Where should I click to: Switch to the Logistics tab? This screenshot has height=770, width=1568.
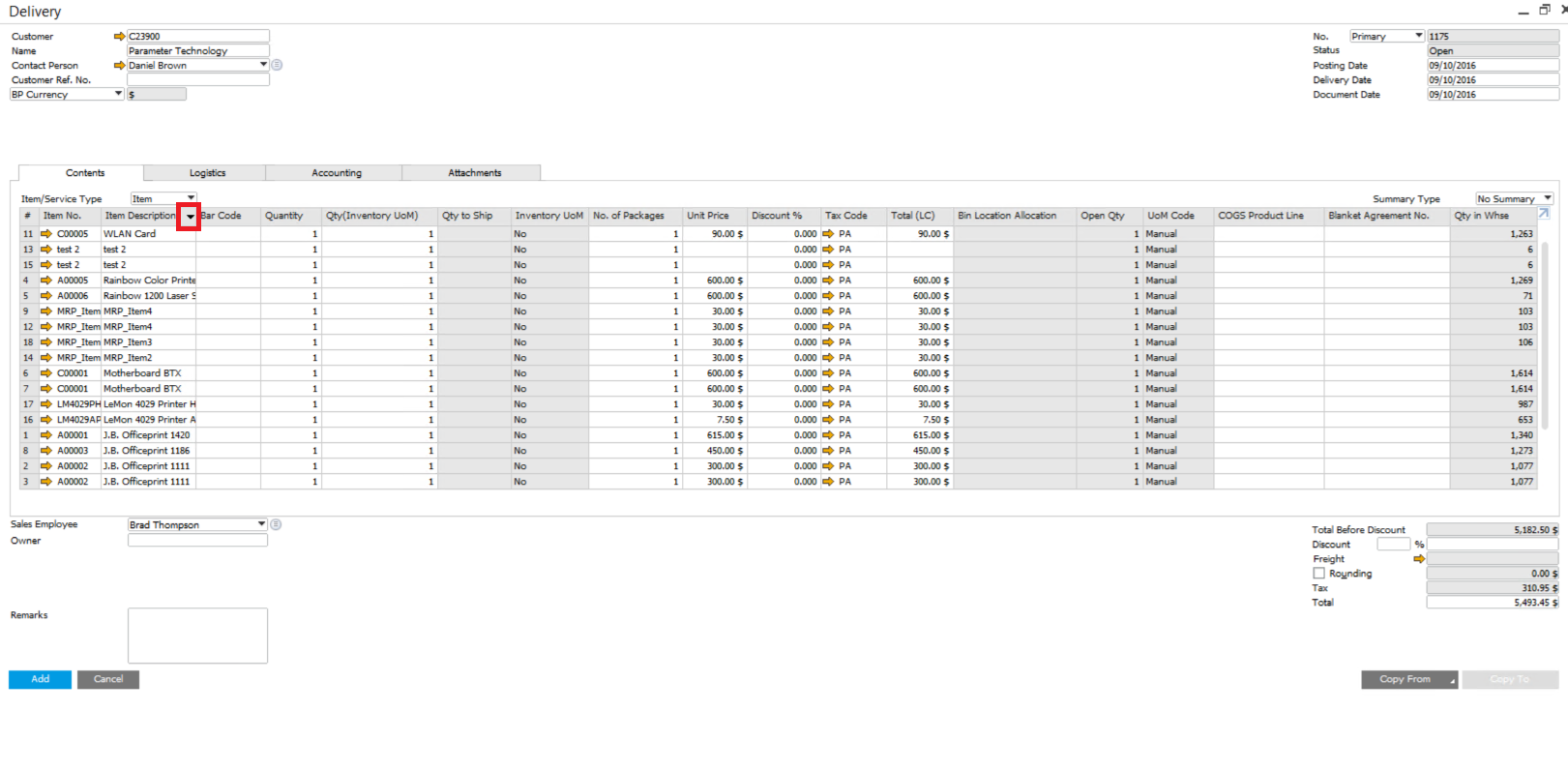point(207,173)
